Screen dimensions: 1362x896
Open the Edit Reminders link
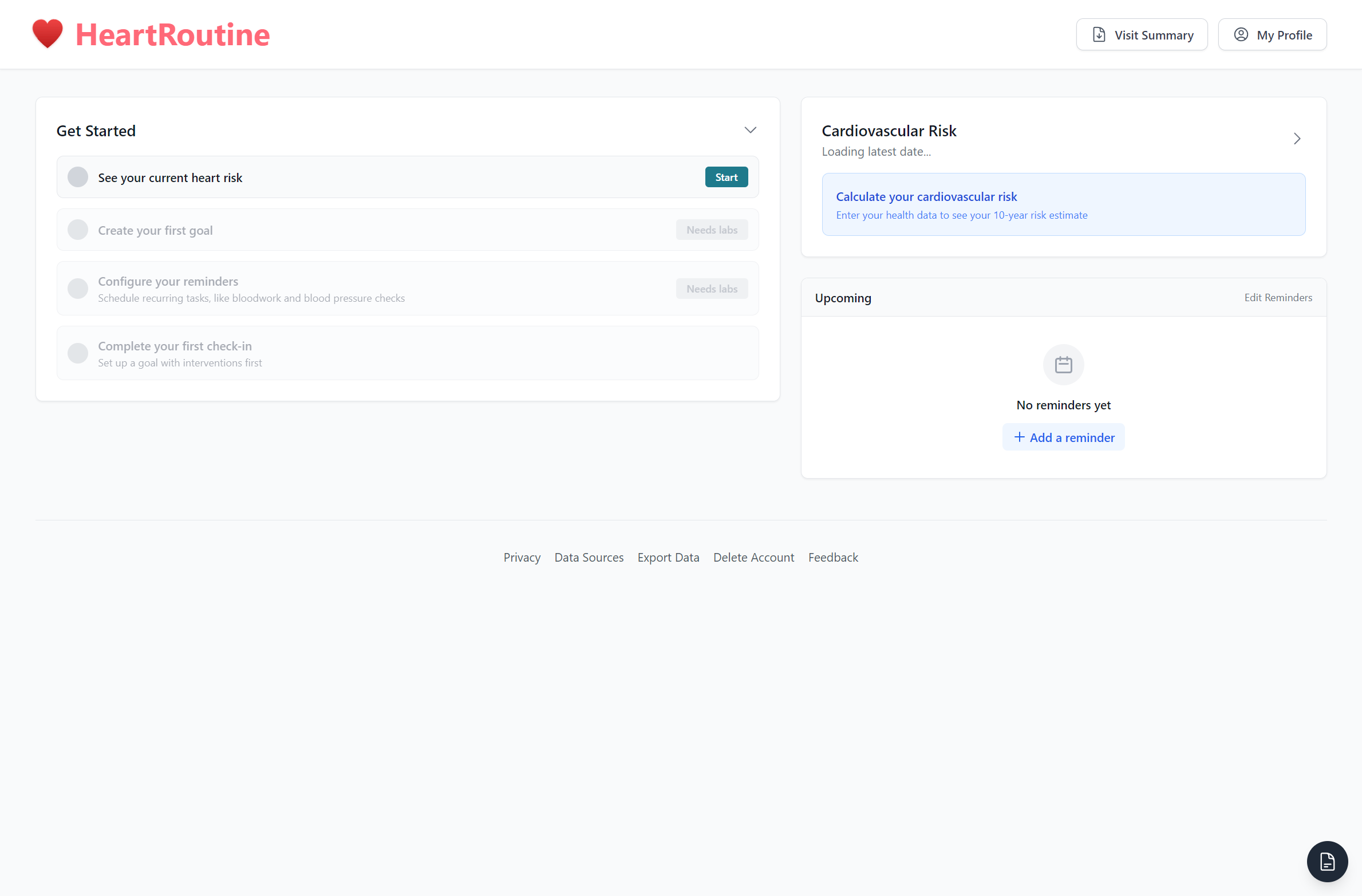[x=1278, y=298]
